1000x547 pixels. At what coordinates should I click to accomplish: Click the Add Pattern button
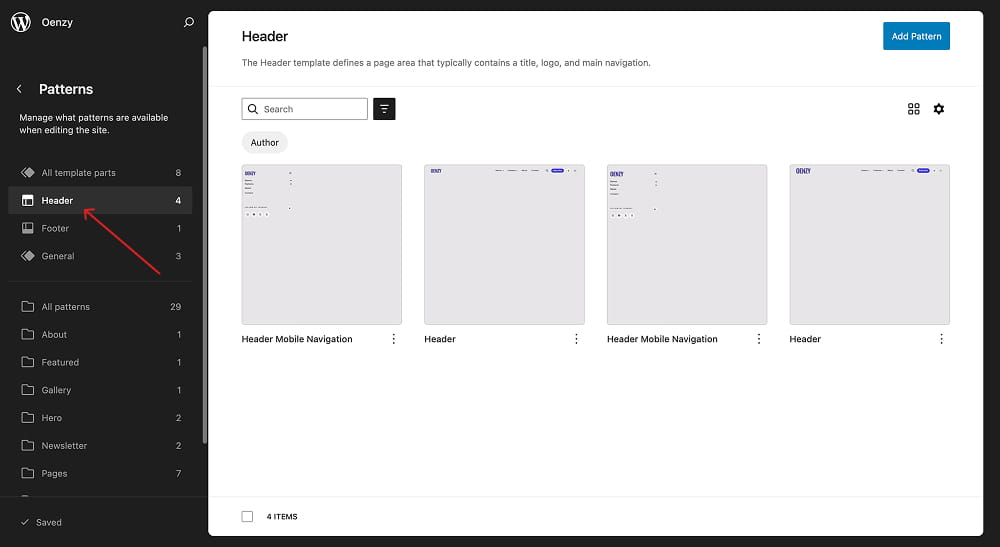(x=916, y=36)
